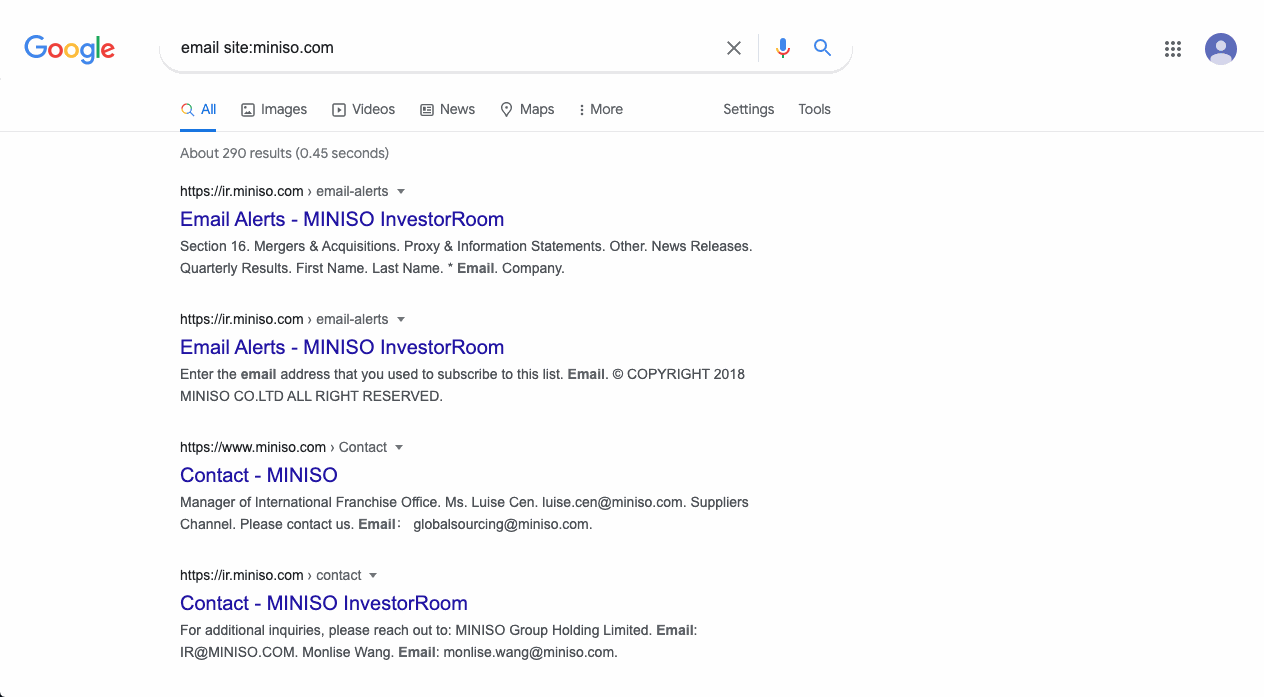Expand dropdown arrow beside first email-alerts URL
The image size is (1264, 697).
[x=401, y=191]
